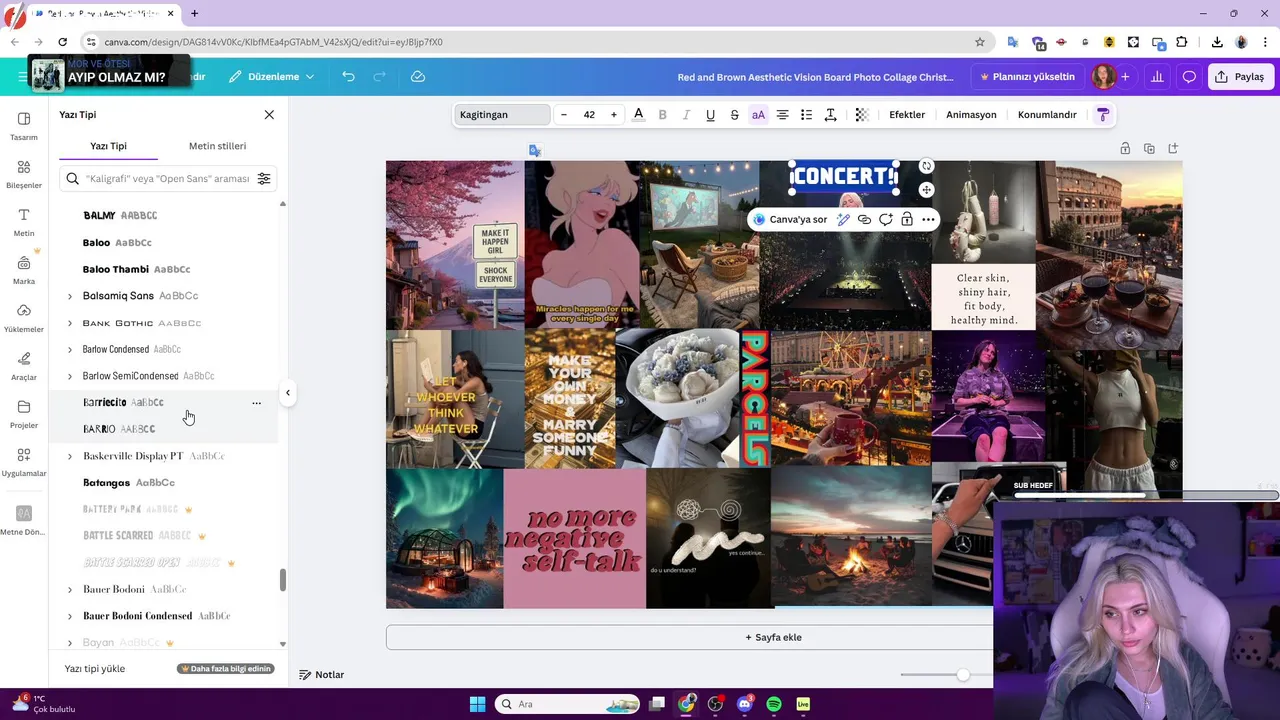Open Araçlar tools panel
Screen dimensions: 1280x720
24,366
